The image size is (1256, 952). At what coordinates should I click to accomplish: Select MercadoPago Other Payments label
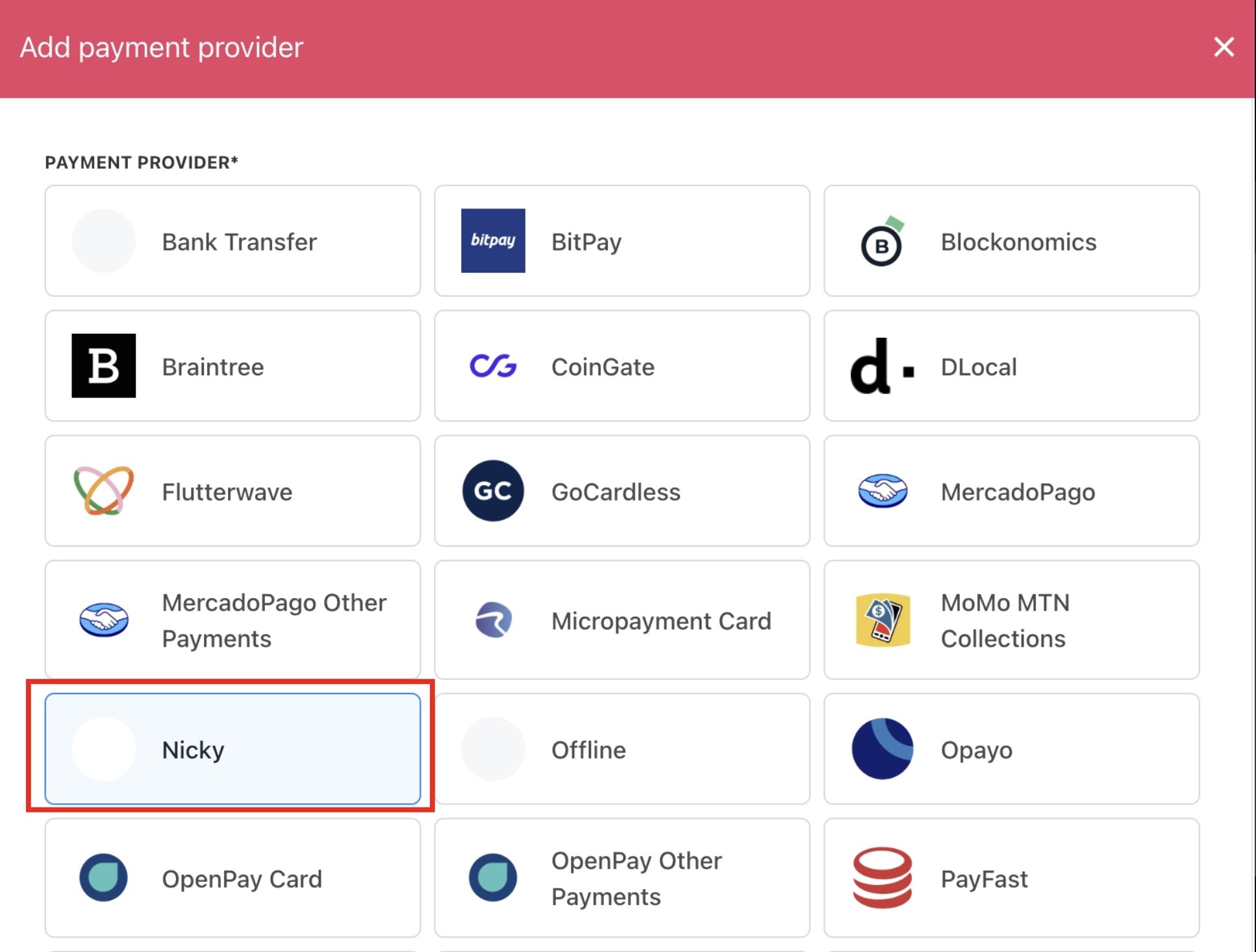(x=274, y=620)
